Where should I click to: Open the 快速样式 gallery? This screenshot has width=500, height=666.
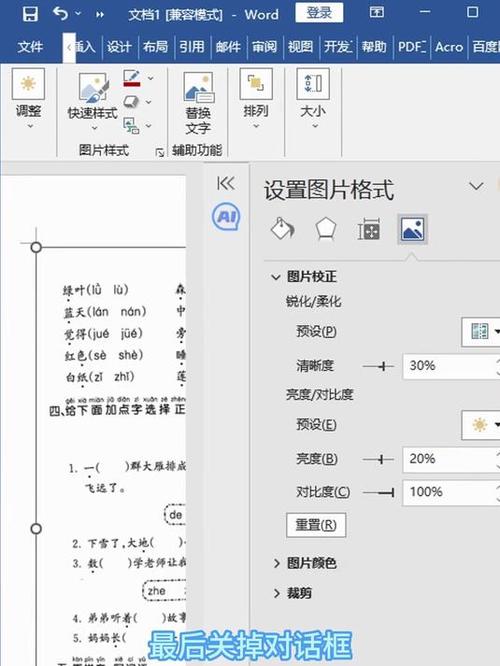(x=92, y=101)
